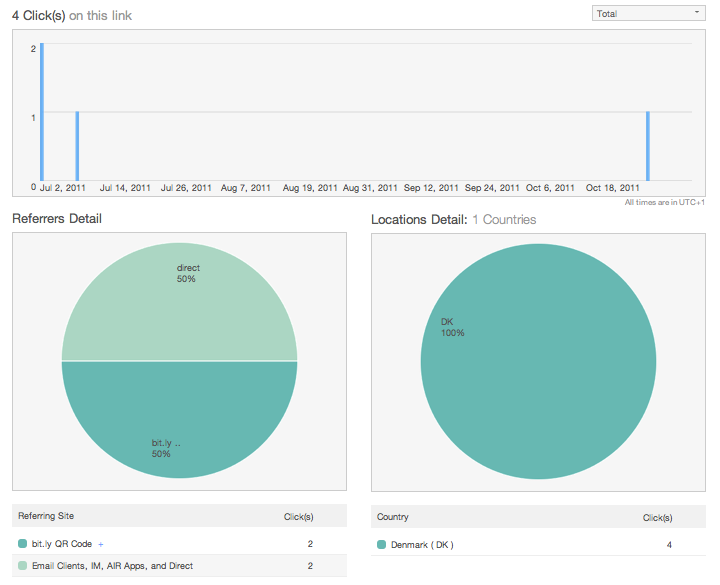Click the Sep 12, 2011 axis label
Screen dimensions: 720x585
pyautogui.click(x=431, y=188)
